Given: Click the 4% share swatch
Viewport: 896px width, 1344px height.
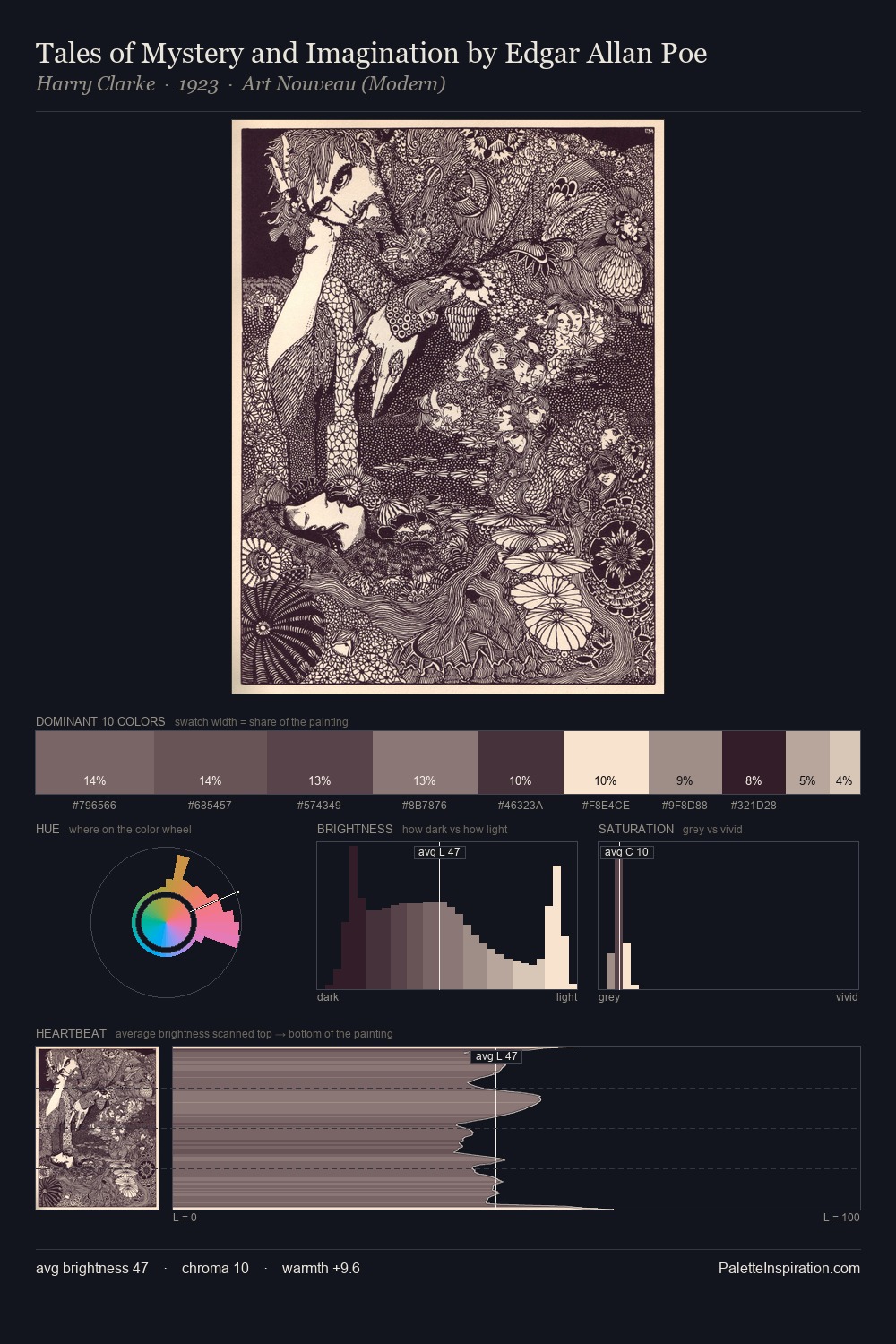Looking at the screenshot, I should point(845,762).
